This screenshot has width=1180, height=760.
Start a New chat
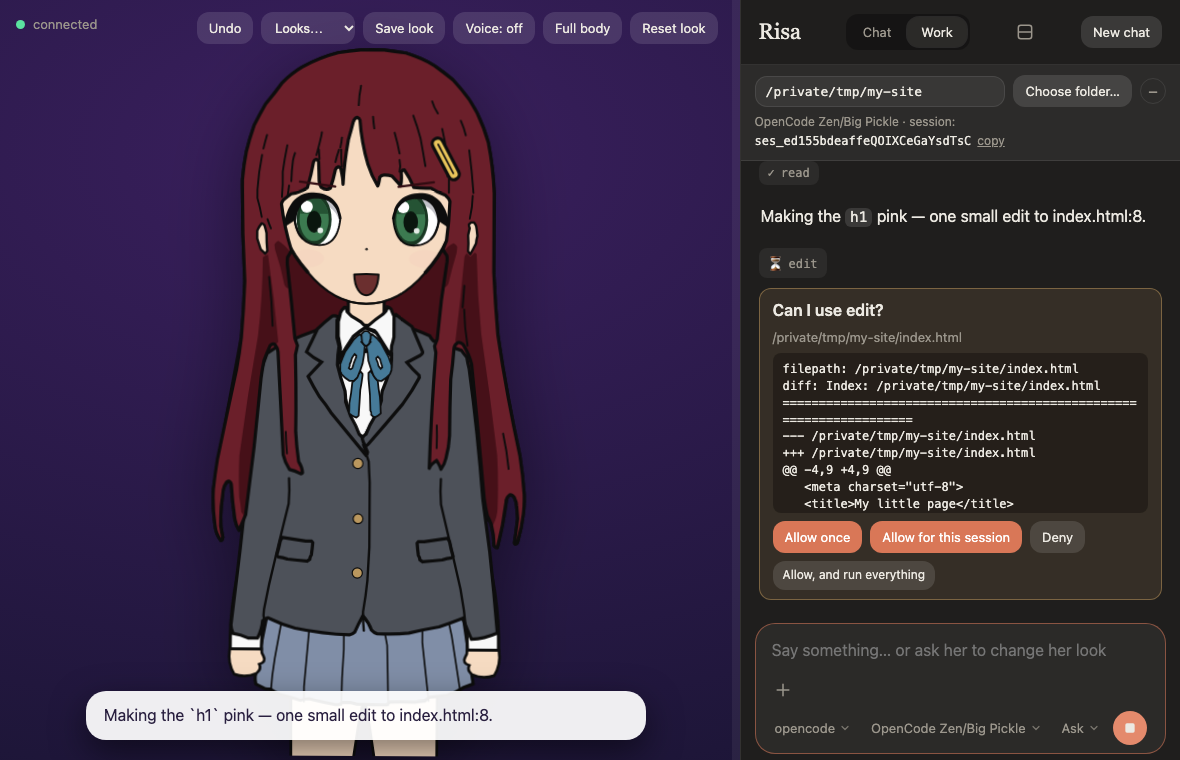[x=1121, y=32]
